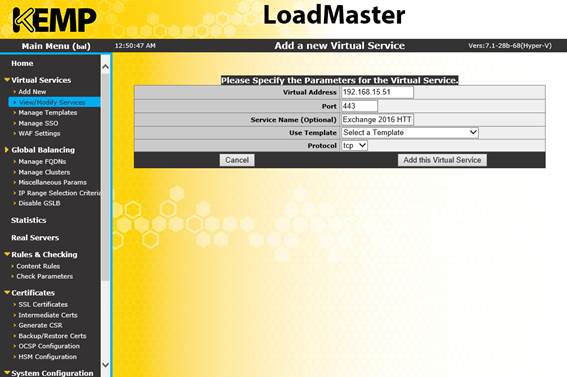Focus the Virtual Address field

(377, 92)
